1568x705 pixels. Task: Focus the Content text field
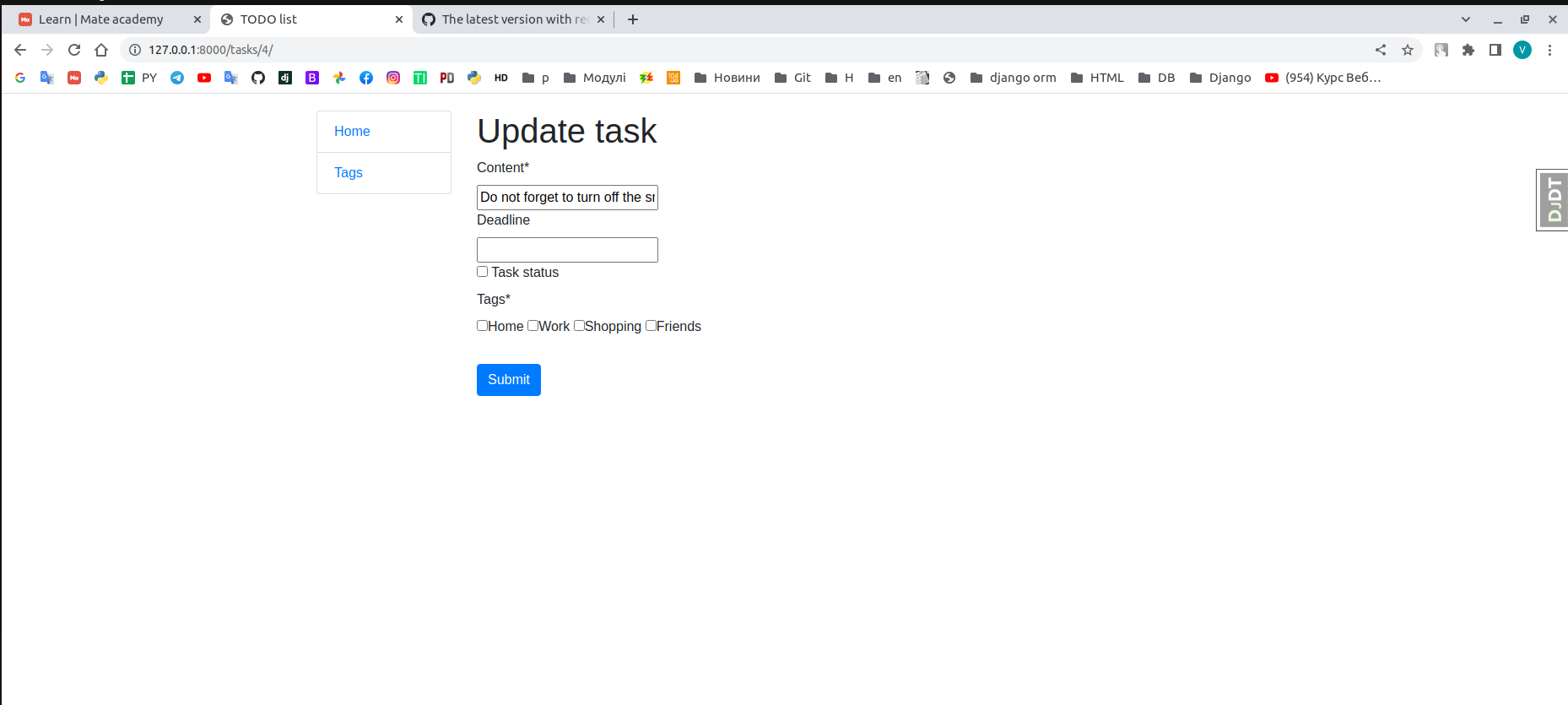coord(567,198)
